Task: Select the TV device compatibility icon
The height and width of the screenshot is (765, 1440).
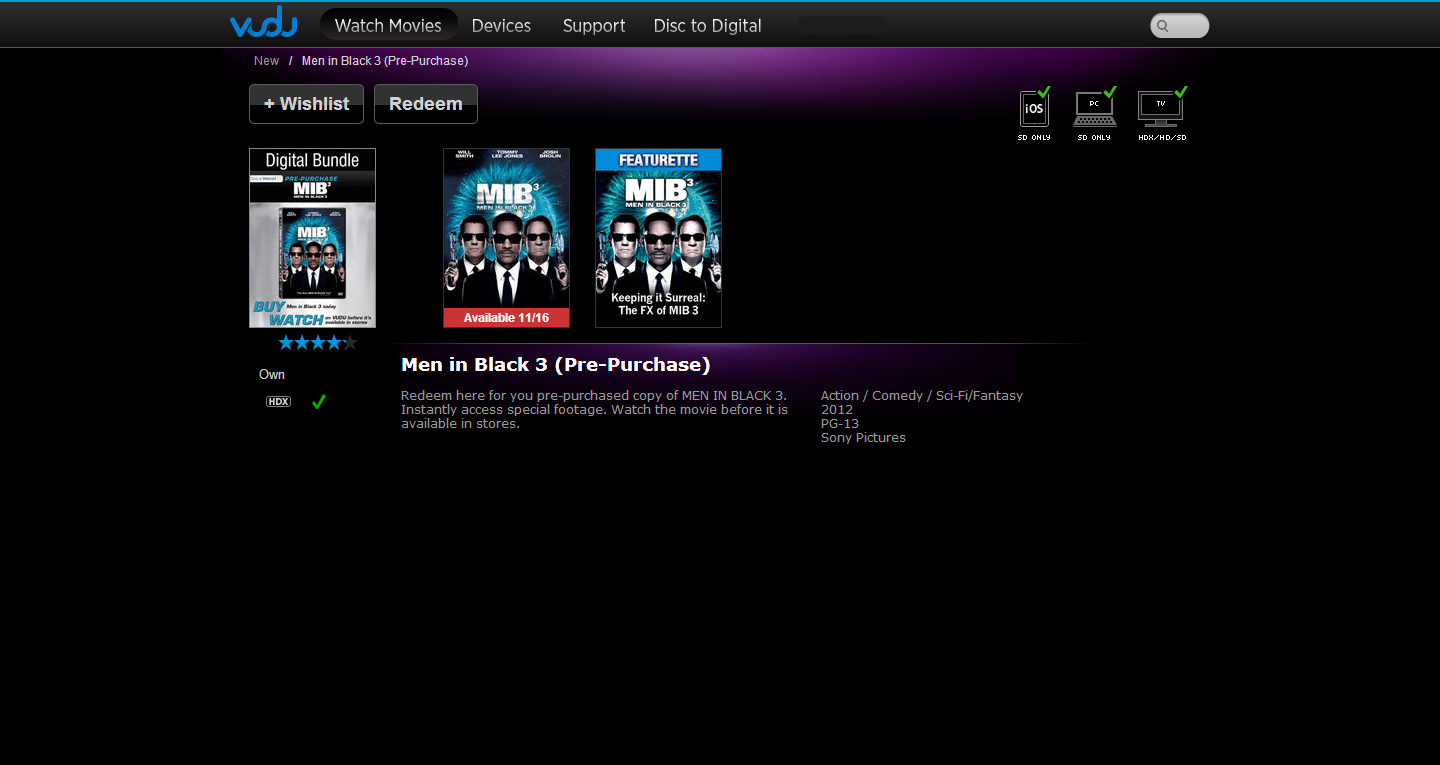Action: (1161, 108)
